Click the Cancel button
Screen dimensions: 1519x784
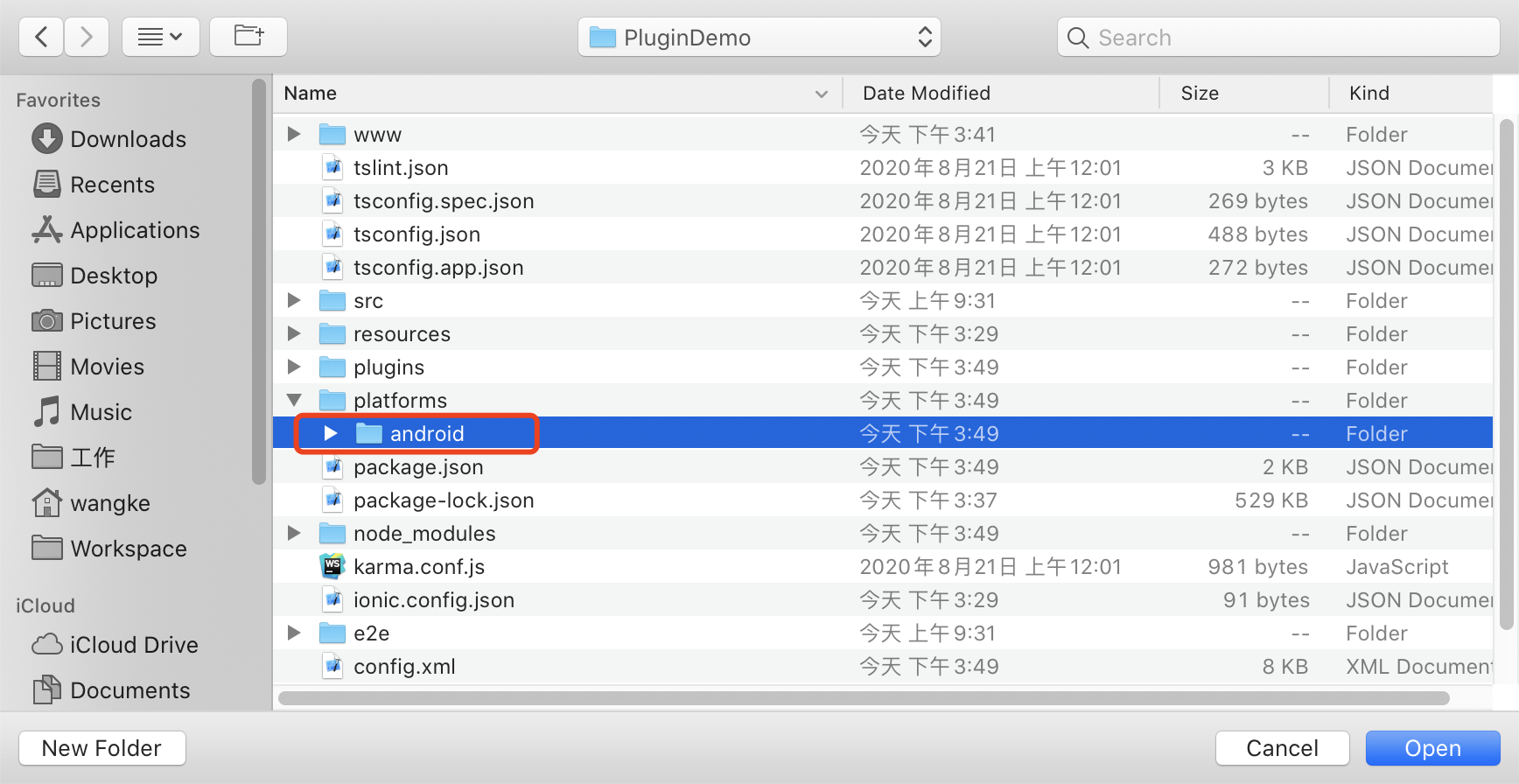point(1281,748)
